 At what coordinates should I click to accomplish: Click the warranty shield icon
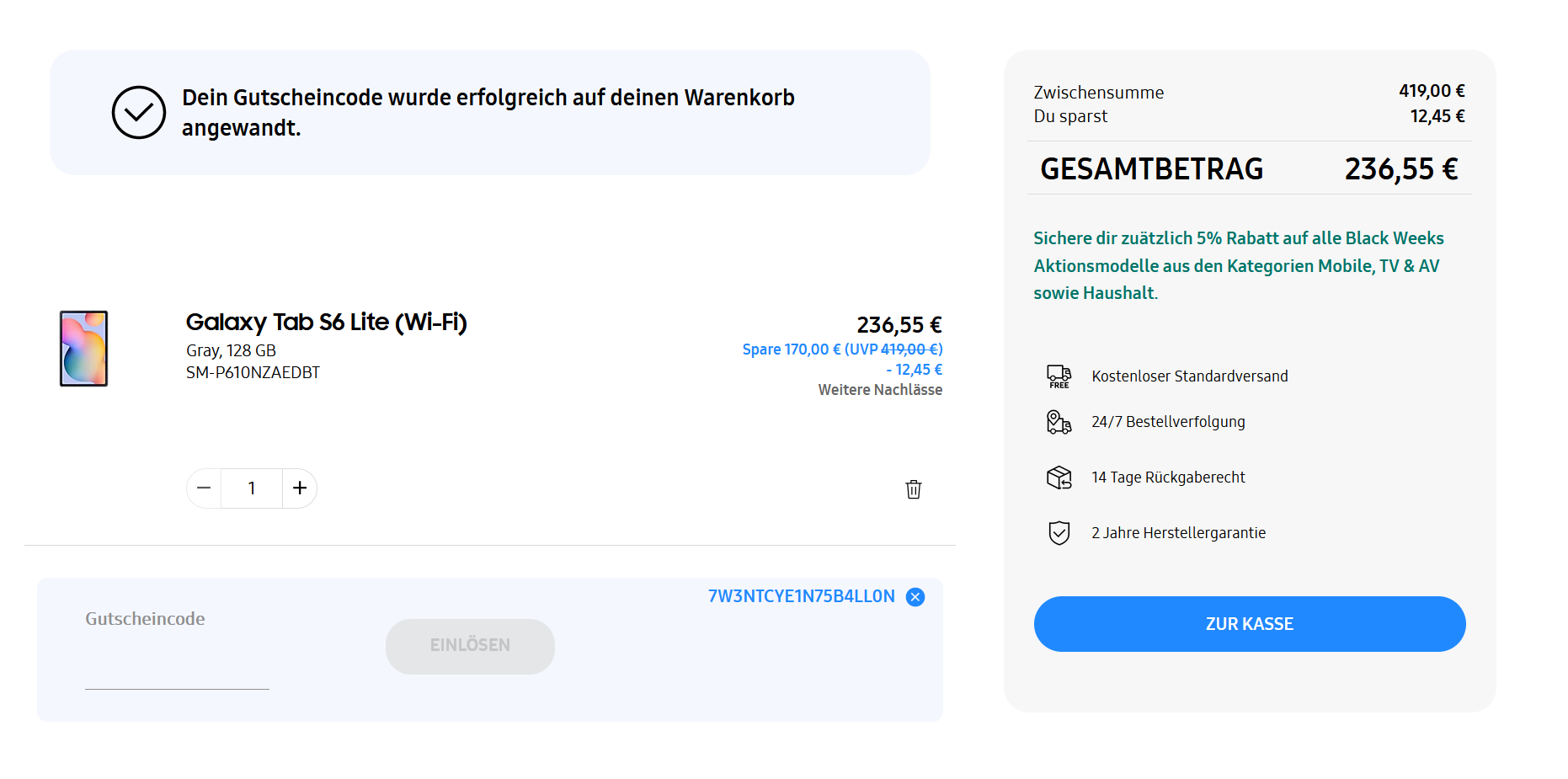[1059, 533]
